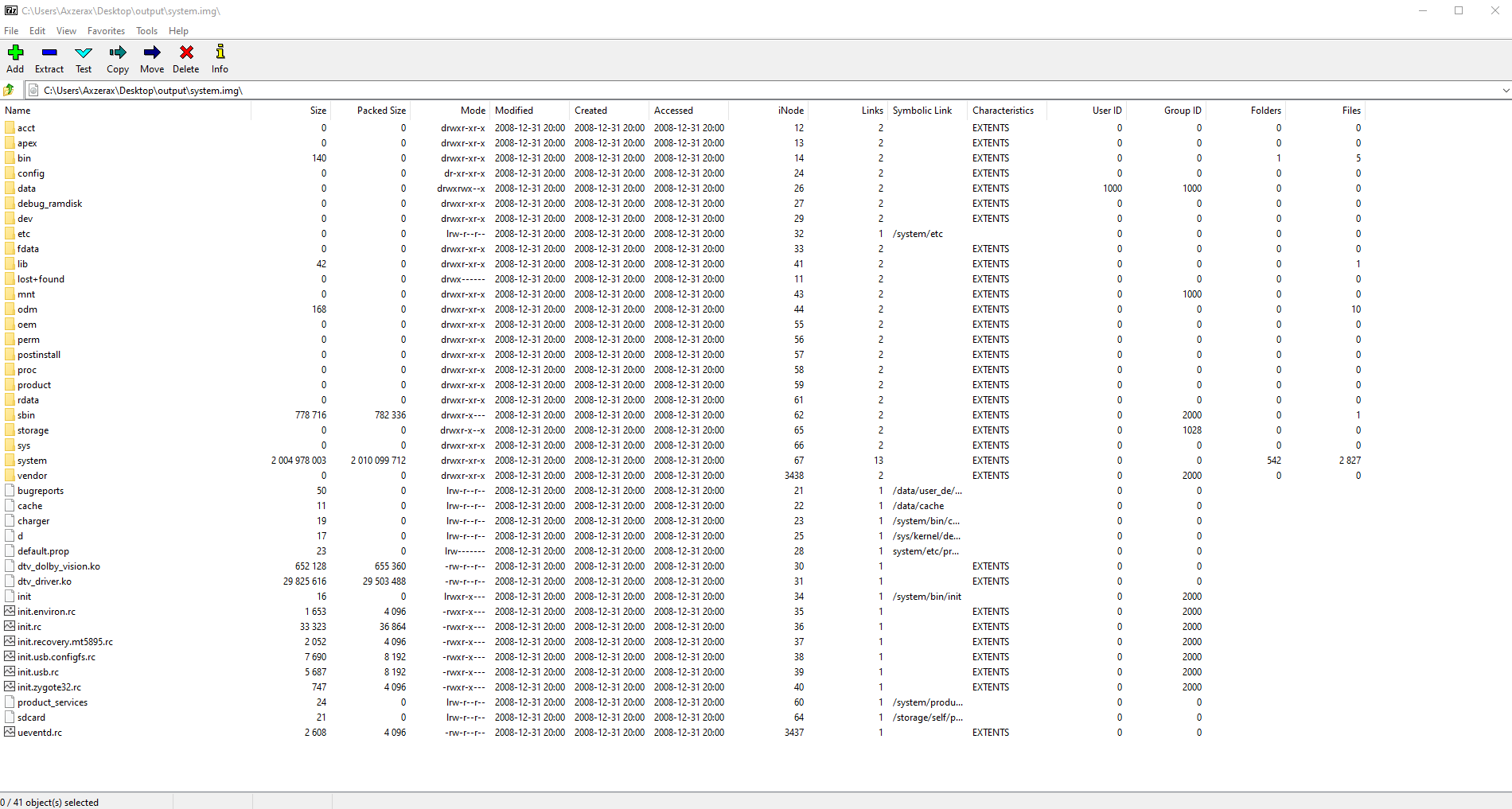Sort by the User ID column header
Viewport: 1512px width, 809px height.
(1086, 111)
